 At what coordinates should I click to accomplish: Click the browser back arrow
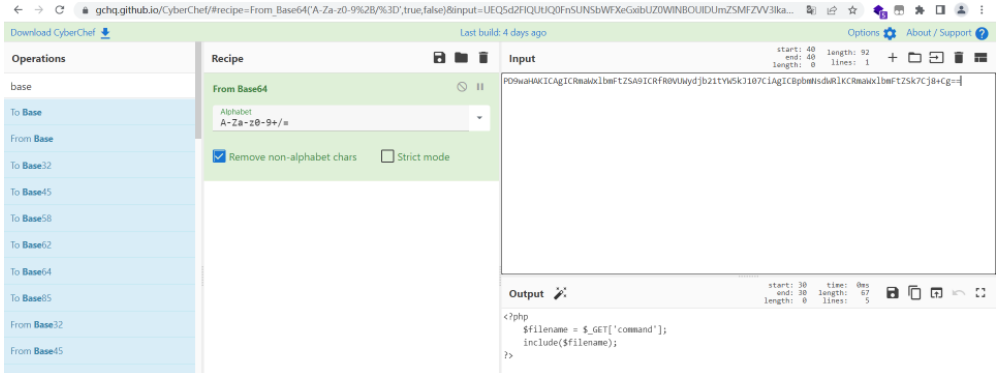19,10
